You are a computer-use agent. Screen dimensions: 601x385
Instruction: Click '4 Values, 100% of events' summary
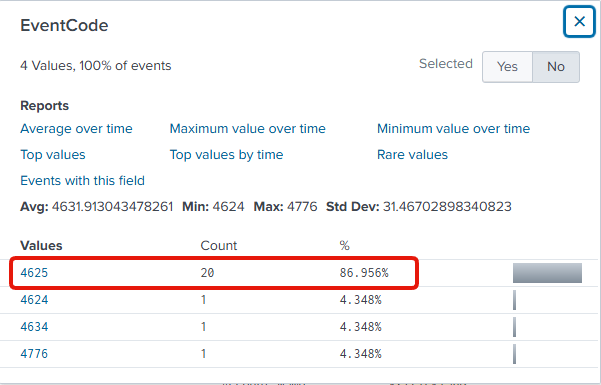coord(96,66)
